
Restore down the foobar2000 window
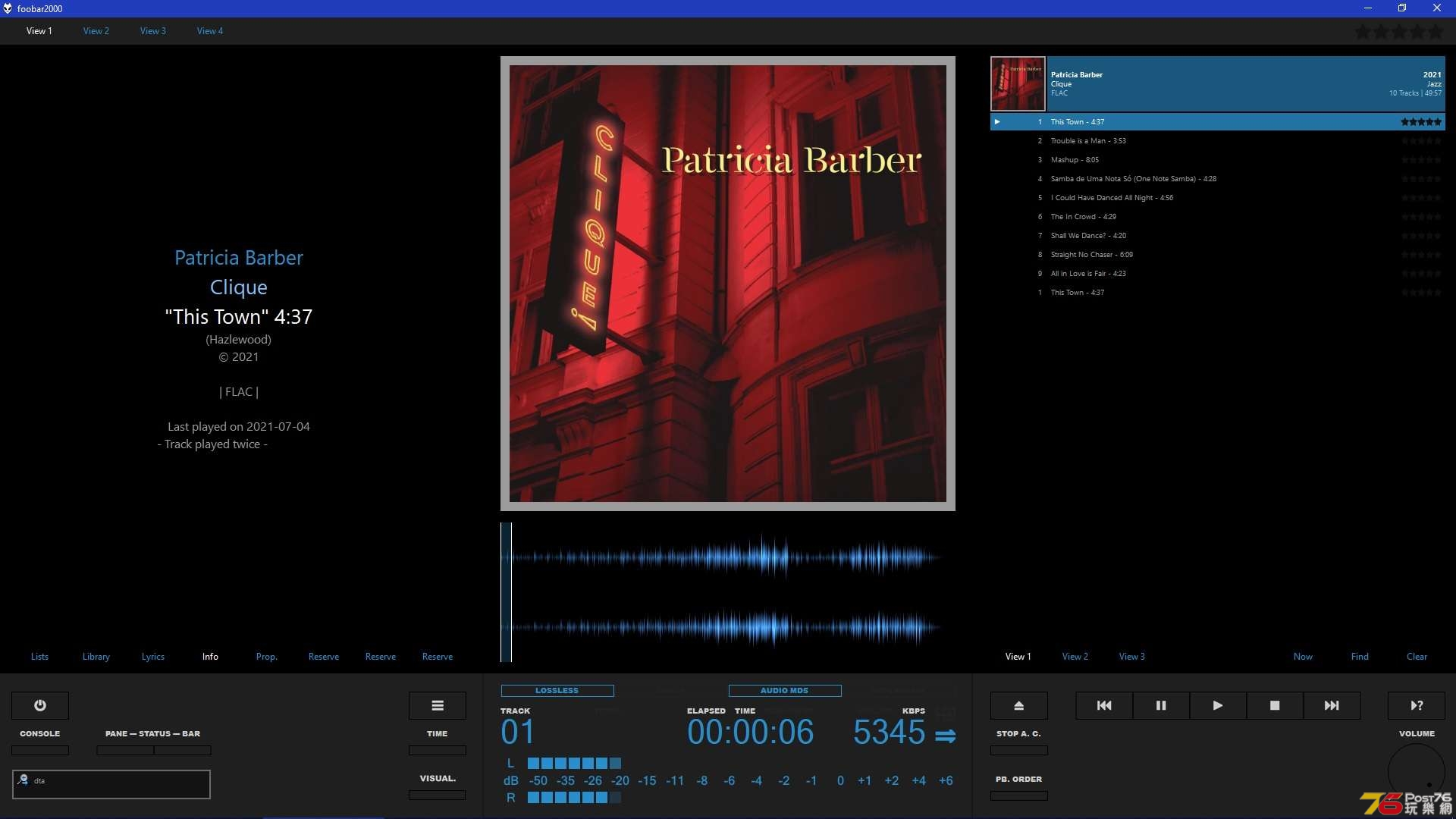(x=1402, y=8)
